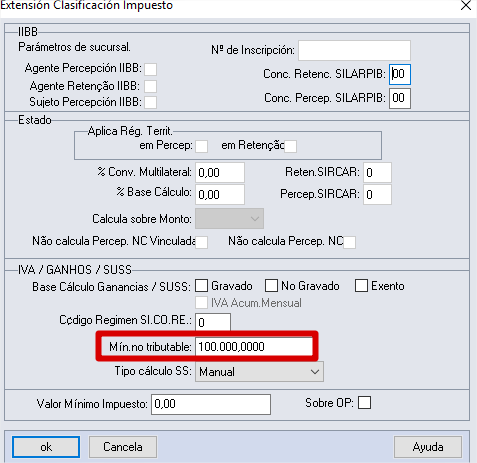The width and height of the screenshot is (477, 463).
Task: Select the Exento checkbox
Action: point(361,286)
